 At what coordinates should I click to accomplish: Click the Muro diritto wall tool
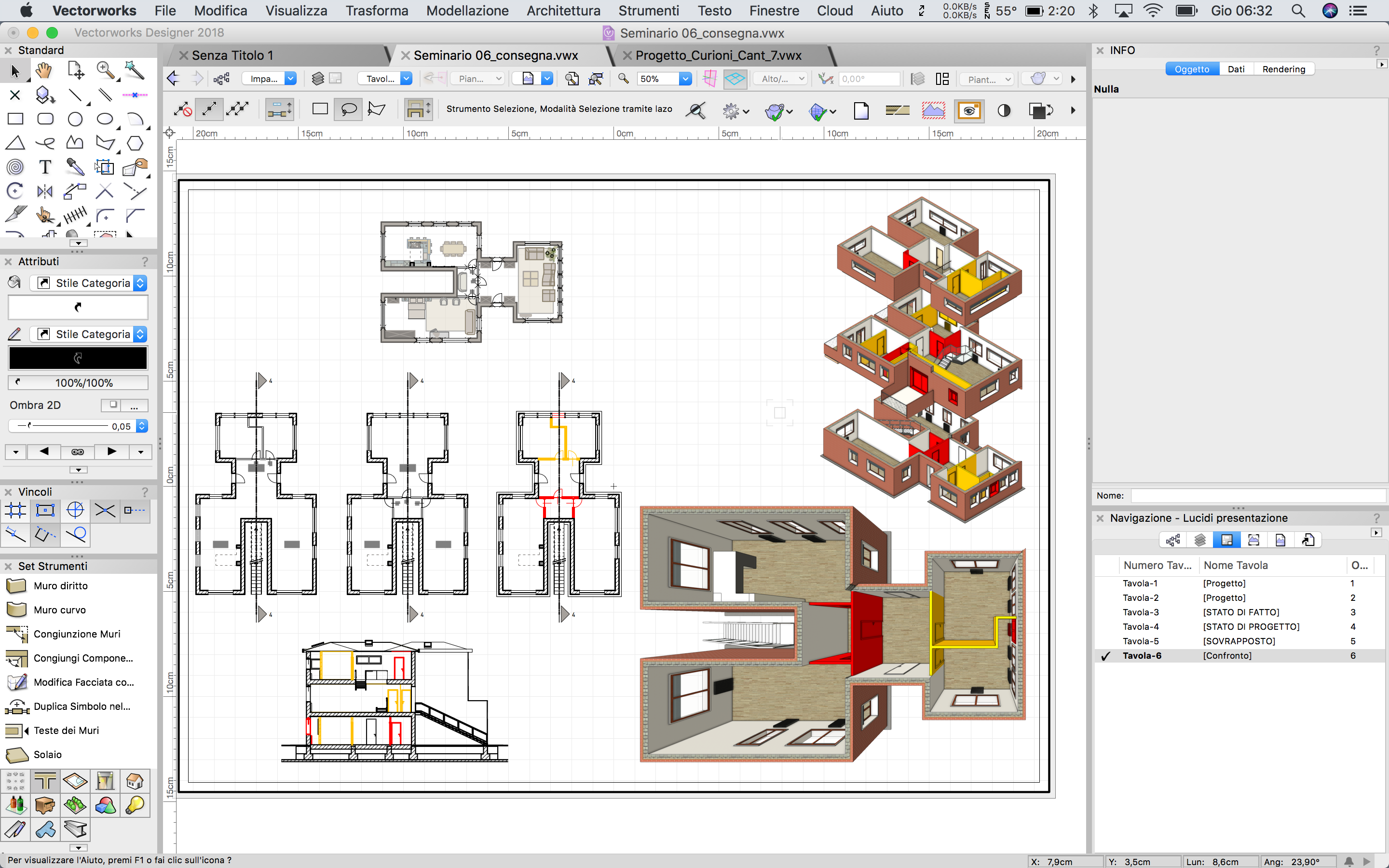pyautogui.click(x=60, y=585)
